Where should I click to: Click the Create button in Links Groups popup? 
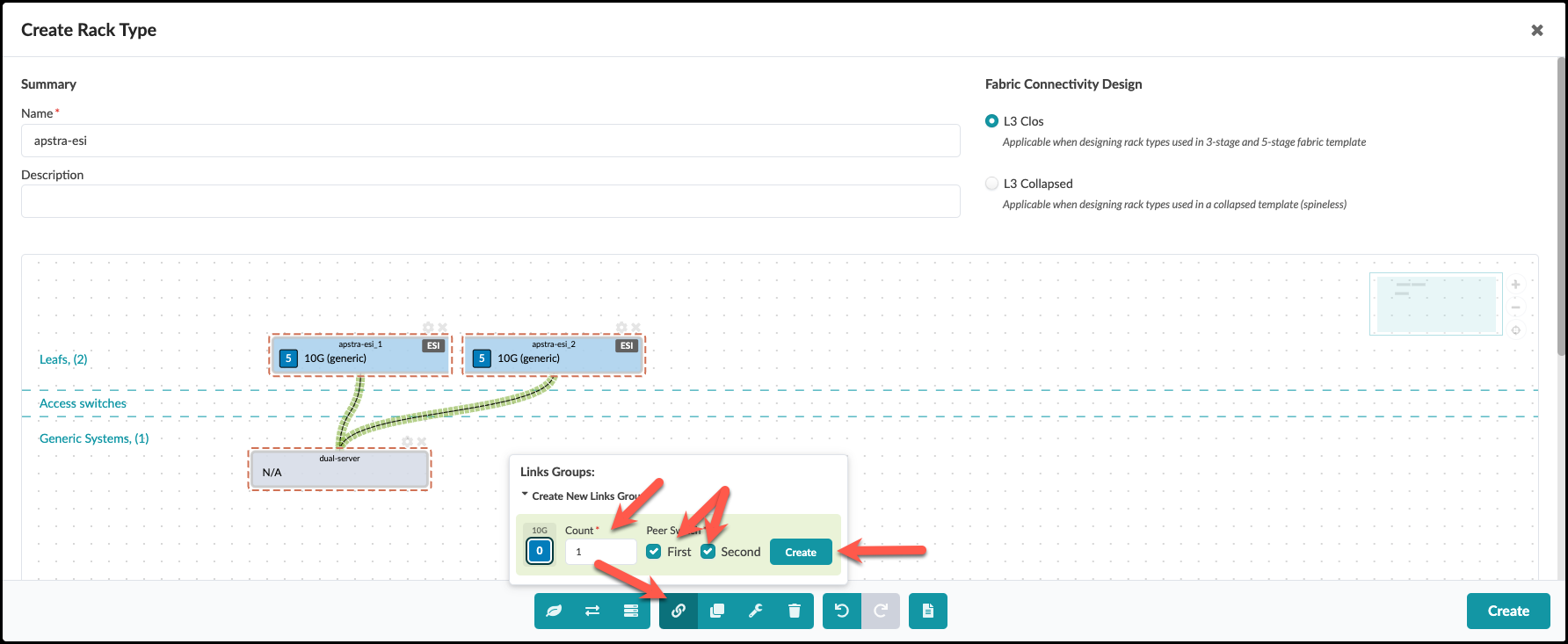[x=801, y=552]
